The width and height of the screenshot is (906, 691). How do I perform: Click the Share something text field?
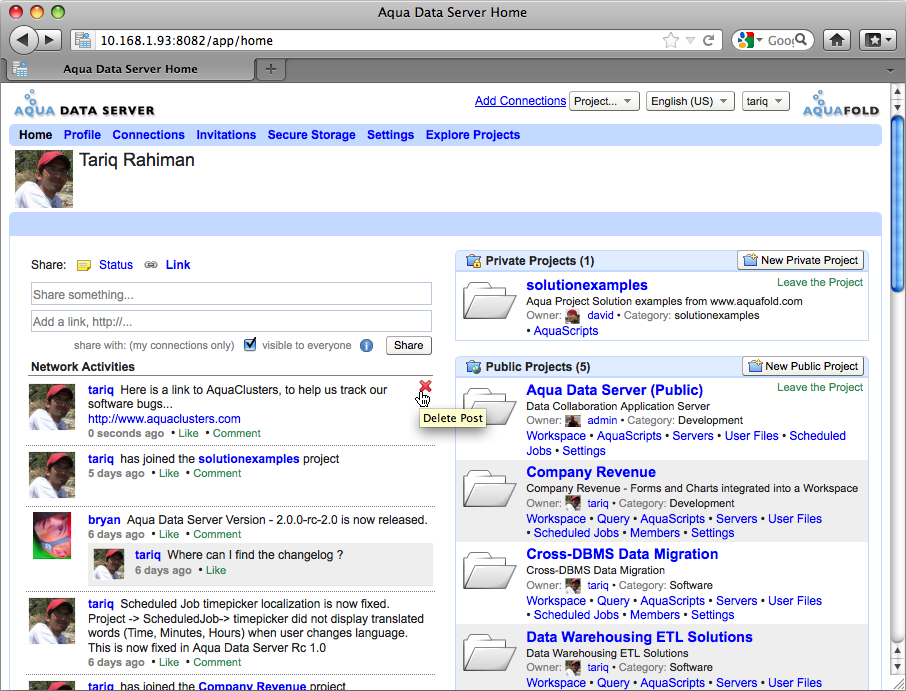tap(231, 294)
